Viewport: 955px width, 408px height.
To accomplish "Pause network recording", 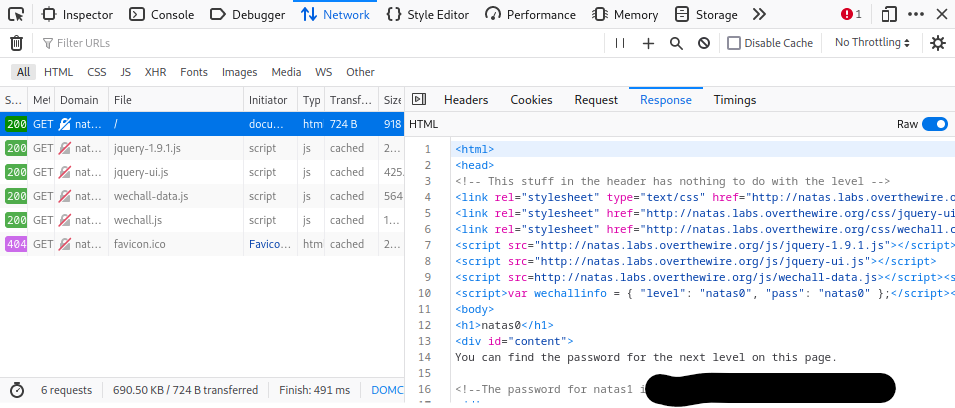I will click(620, 43).
